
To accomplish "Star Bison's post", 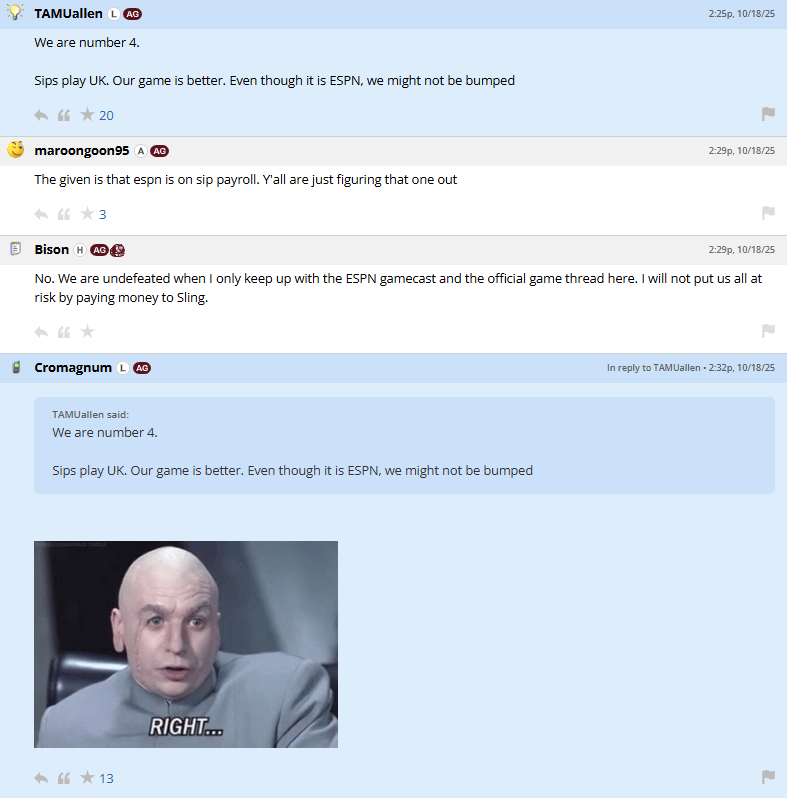I will click(x=88, y=331).
